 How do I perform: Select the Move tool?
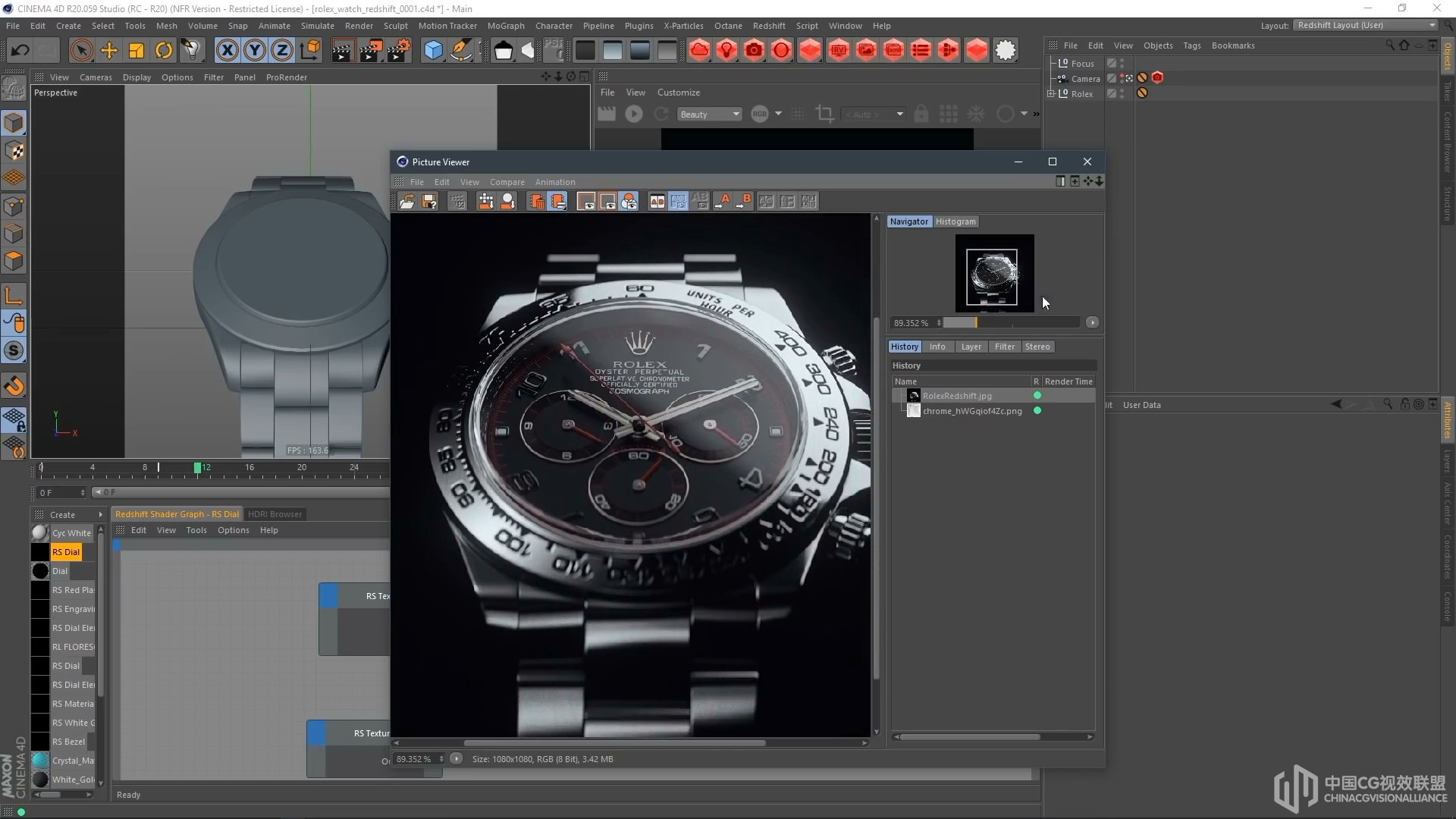(109, 51)
